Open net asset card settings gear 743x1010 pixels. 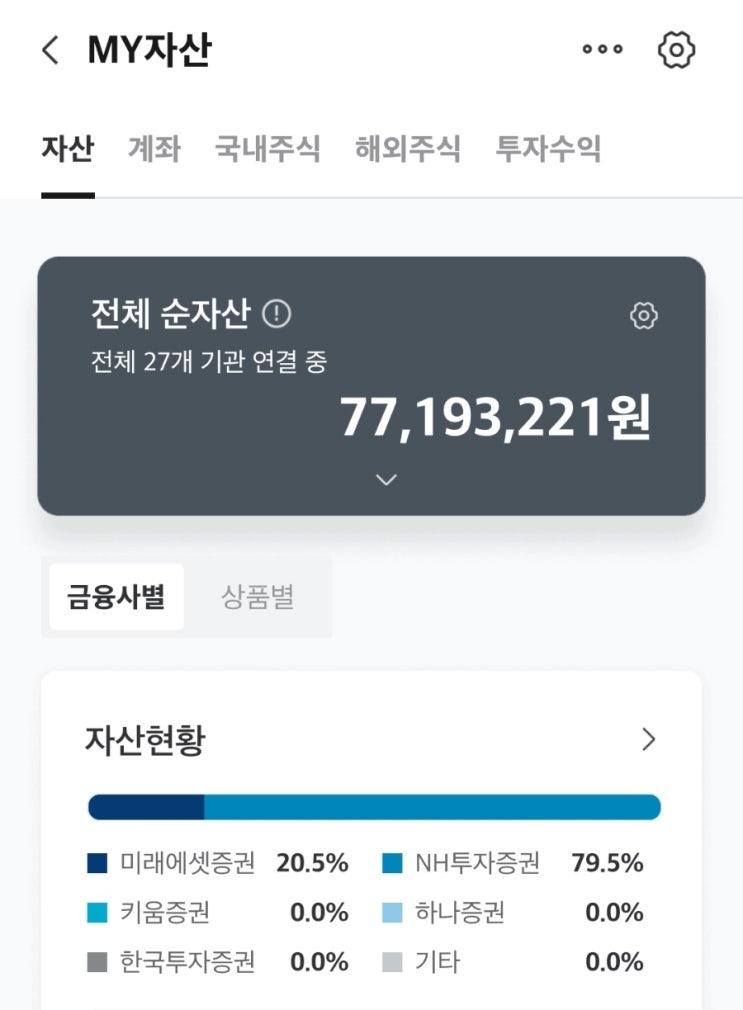pos(644,316)
